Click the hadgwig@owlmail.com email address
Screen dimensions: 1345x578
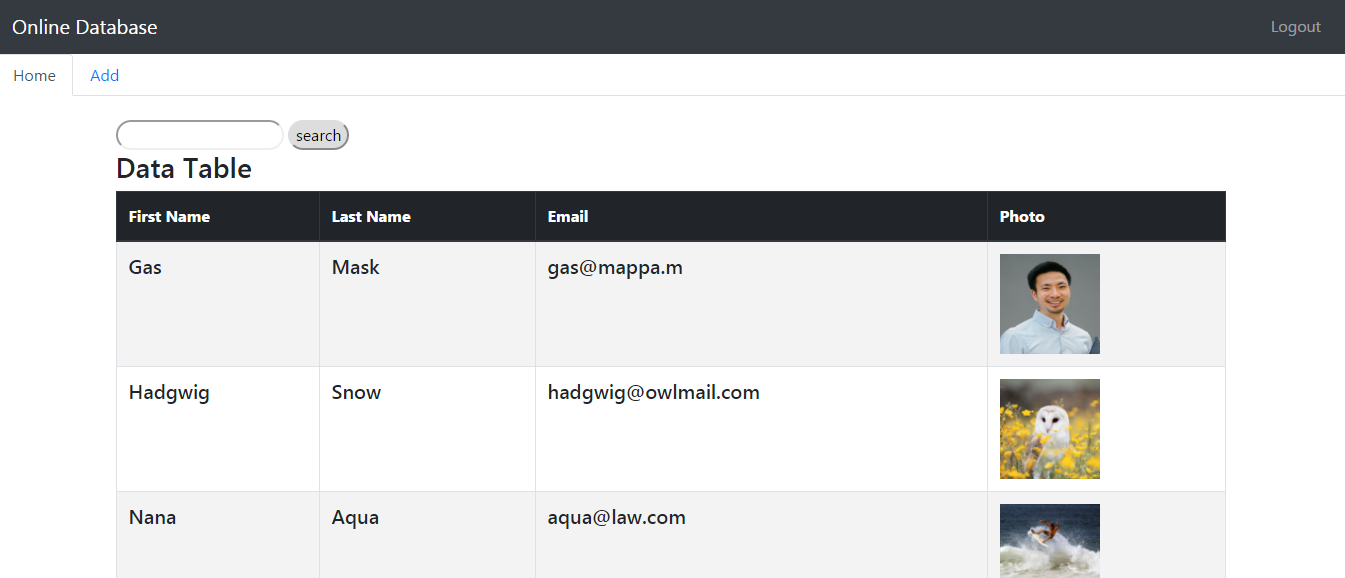tap(653, 393)
